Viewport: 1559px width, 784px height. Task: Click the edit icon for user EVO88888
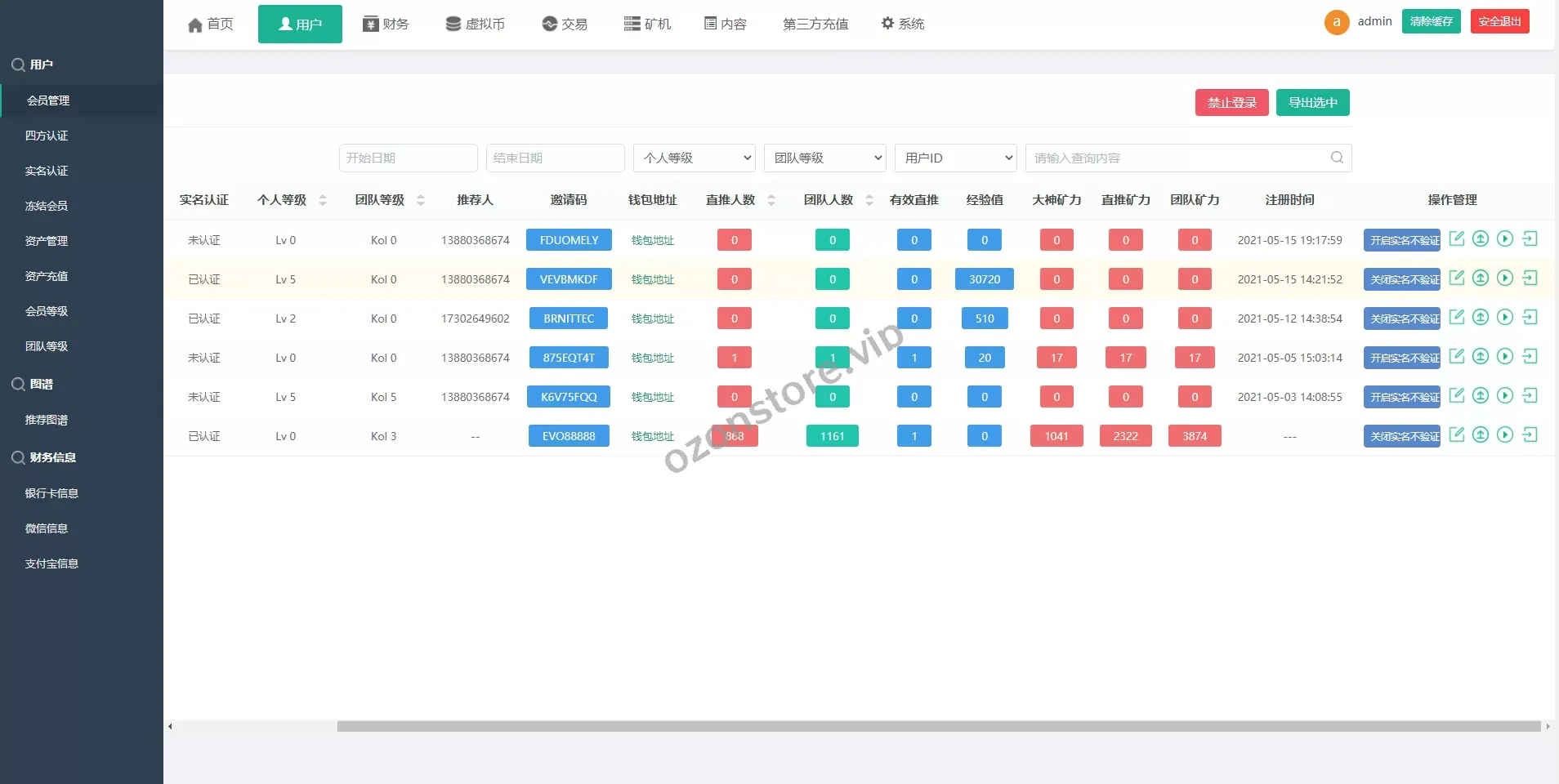click(x=1456, y=434)
